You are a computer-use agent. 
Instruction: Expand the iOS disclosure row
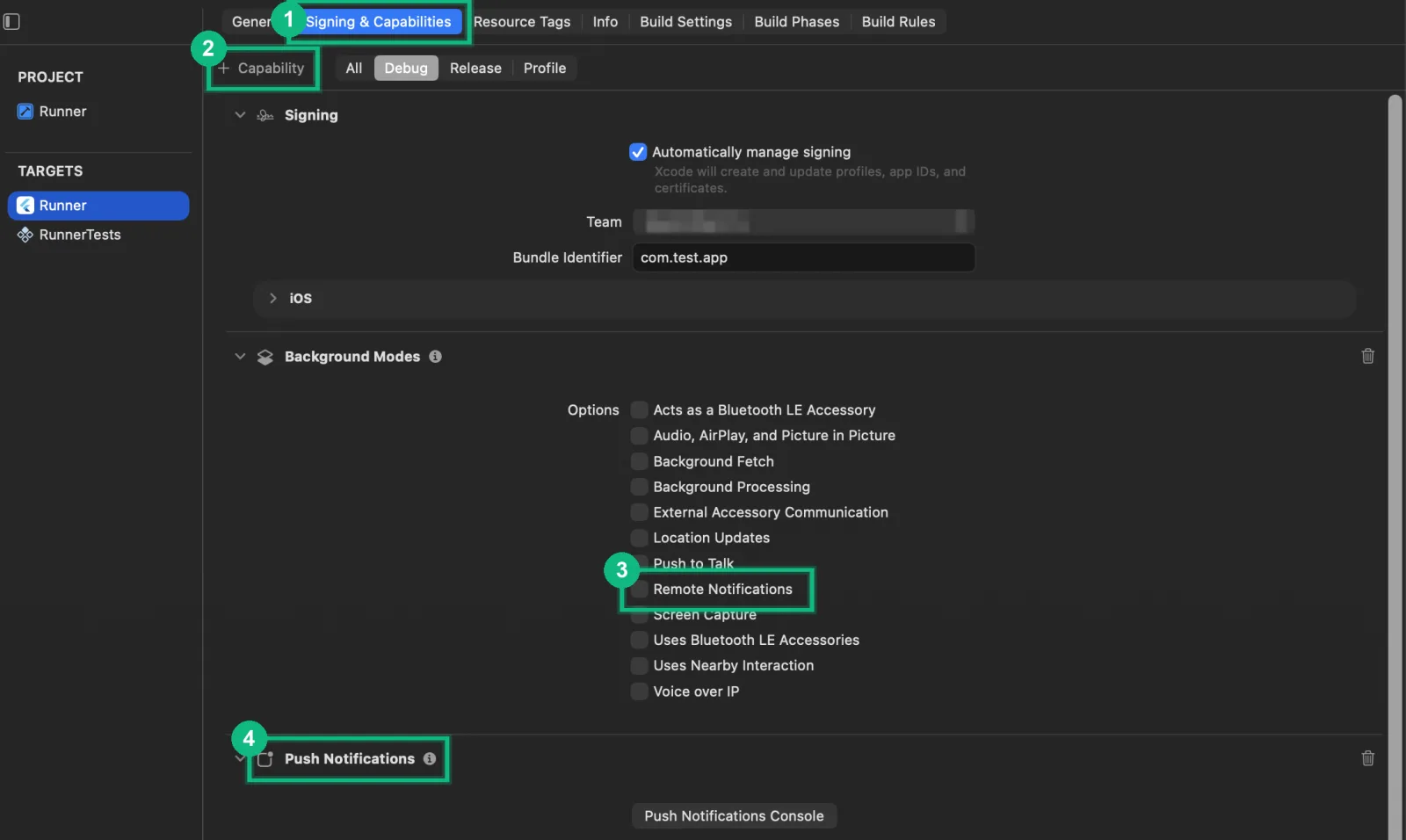804,299
